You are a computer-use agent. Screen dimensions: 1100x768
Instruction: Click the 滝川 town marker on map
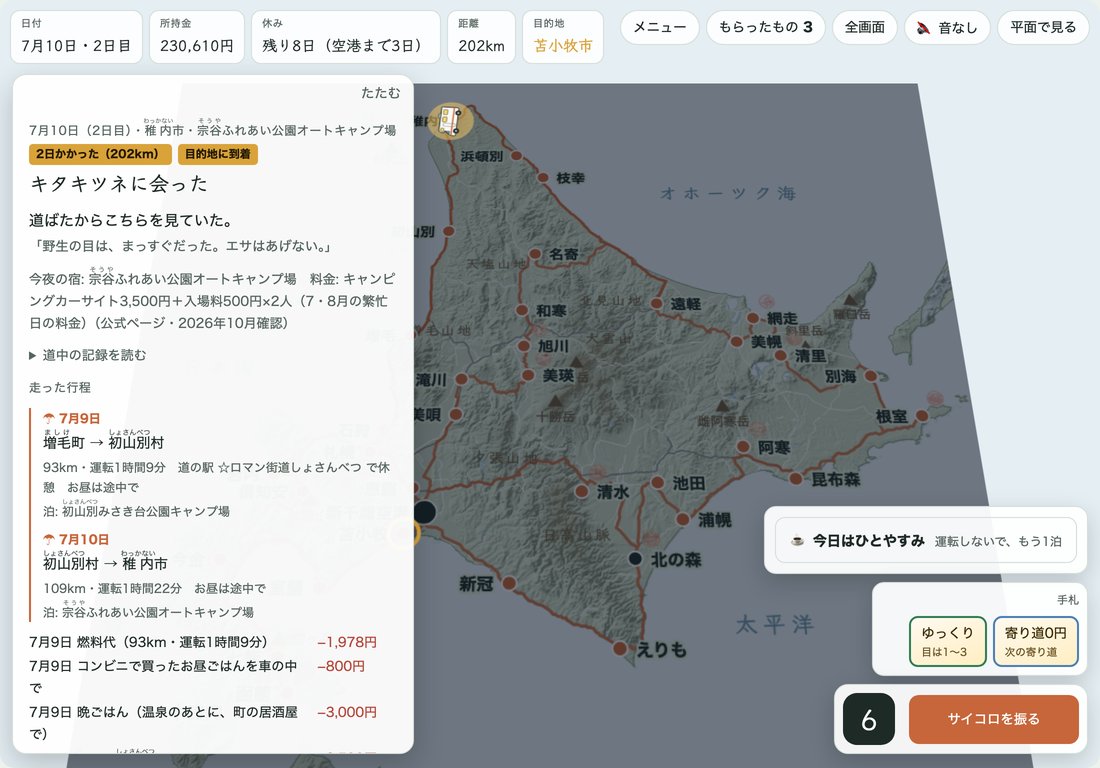click(462, 379)
